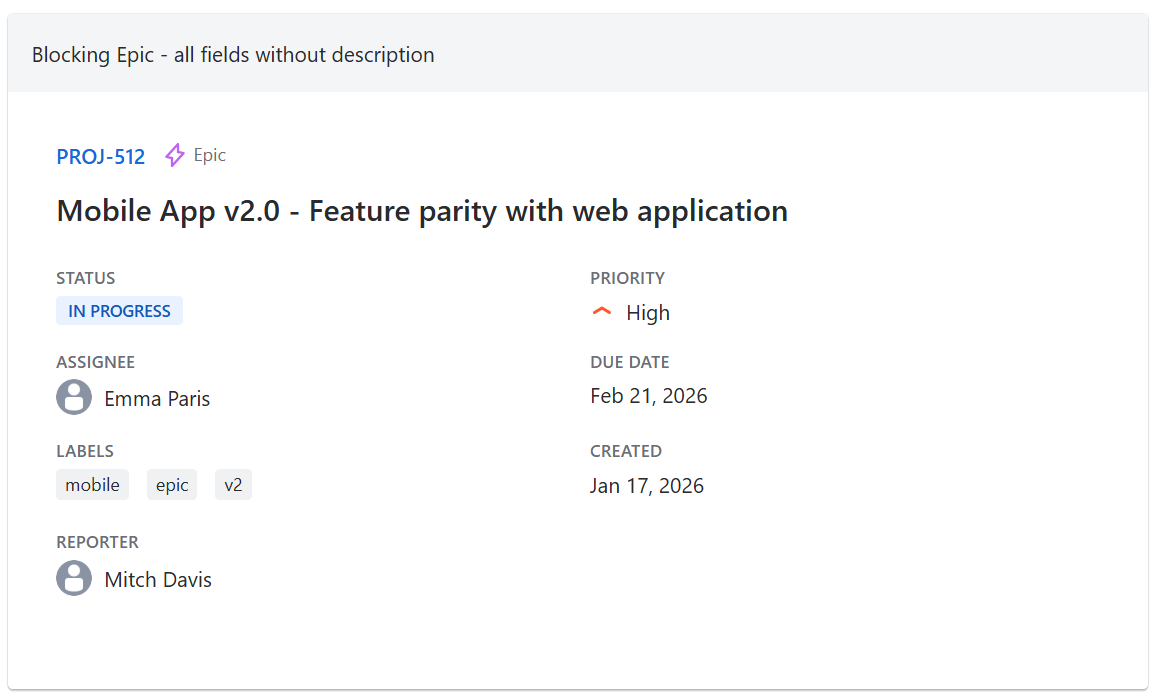Click the mobile label tag
The width and height of the screenshot is (1155, 695).
[x=92, y=485]
